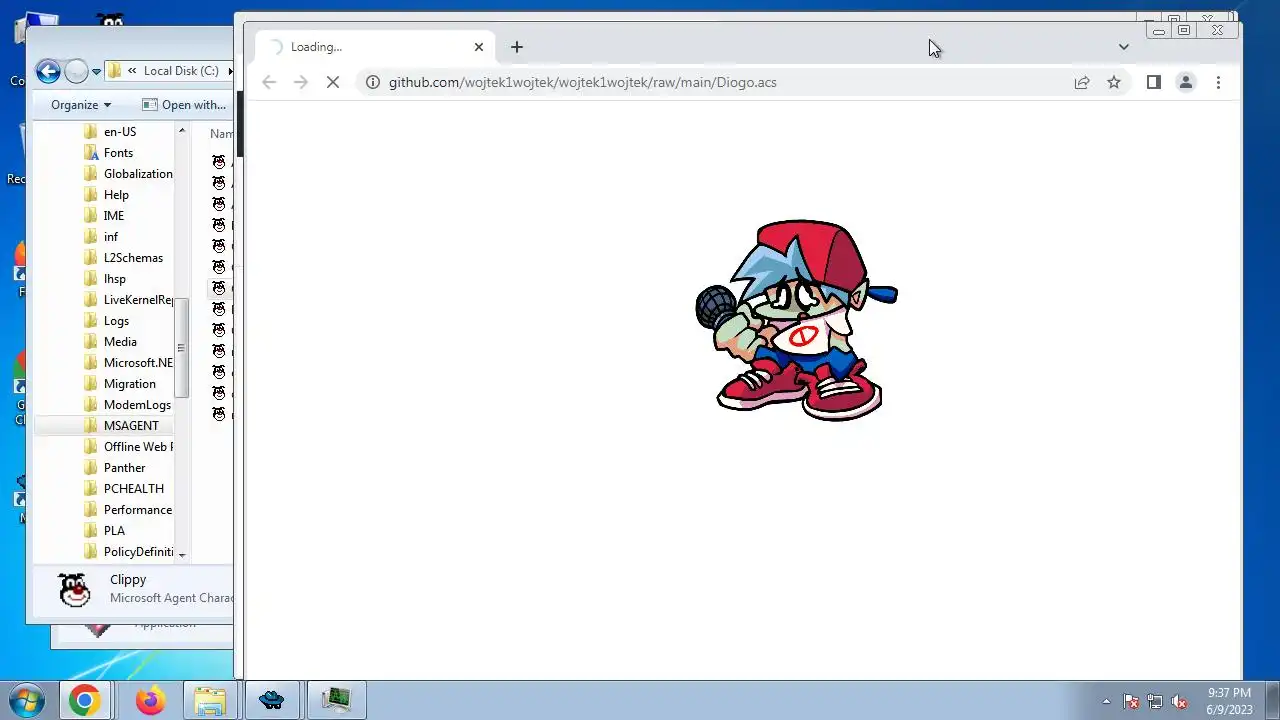Select the Loading... tab

[x=375, y=47]
